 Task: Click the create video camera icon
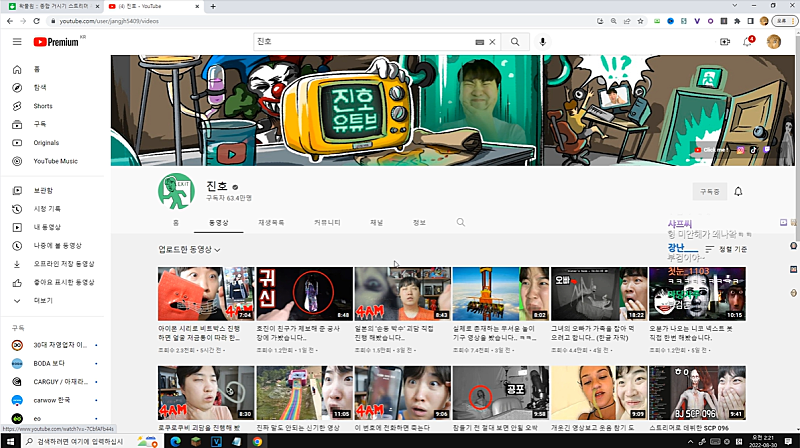coord(725,42)
